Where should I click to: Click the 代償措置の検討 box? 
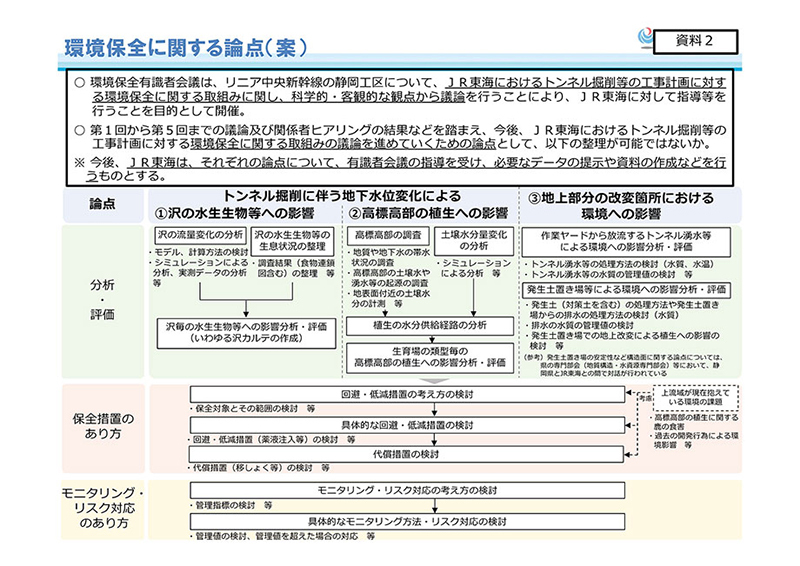[x=407, y=454]
